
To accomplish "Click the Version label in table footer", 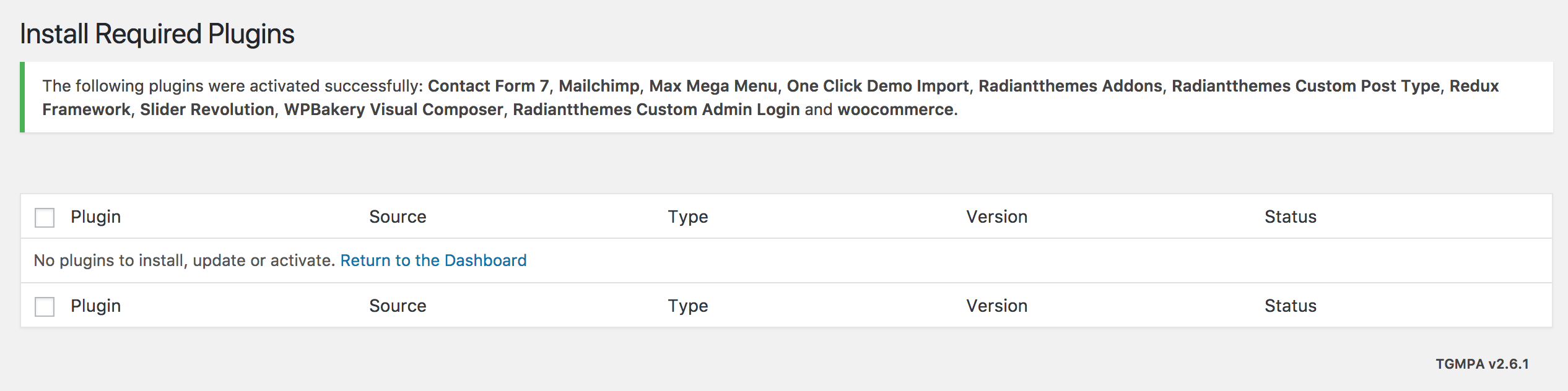I will tap(996, 306).
